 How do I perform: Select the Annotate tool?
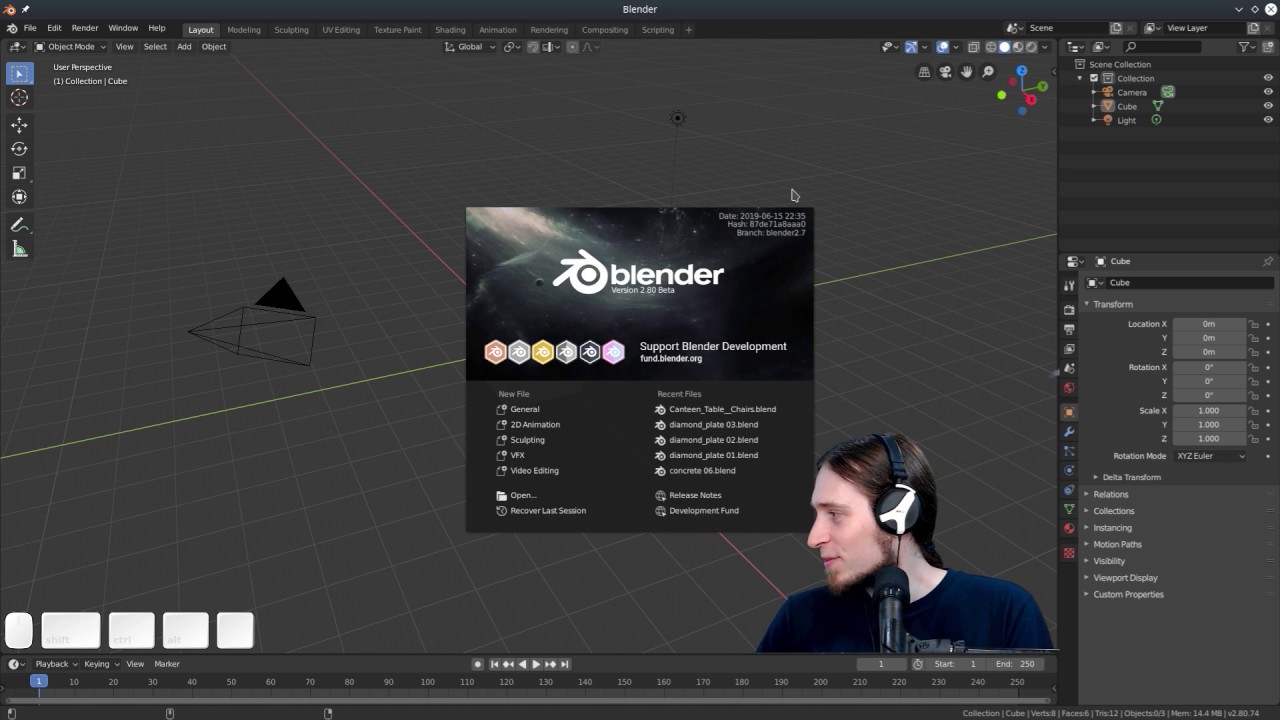click(19, 225)
